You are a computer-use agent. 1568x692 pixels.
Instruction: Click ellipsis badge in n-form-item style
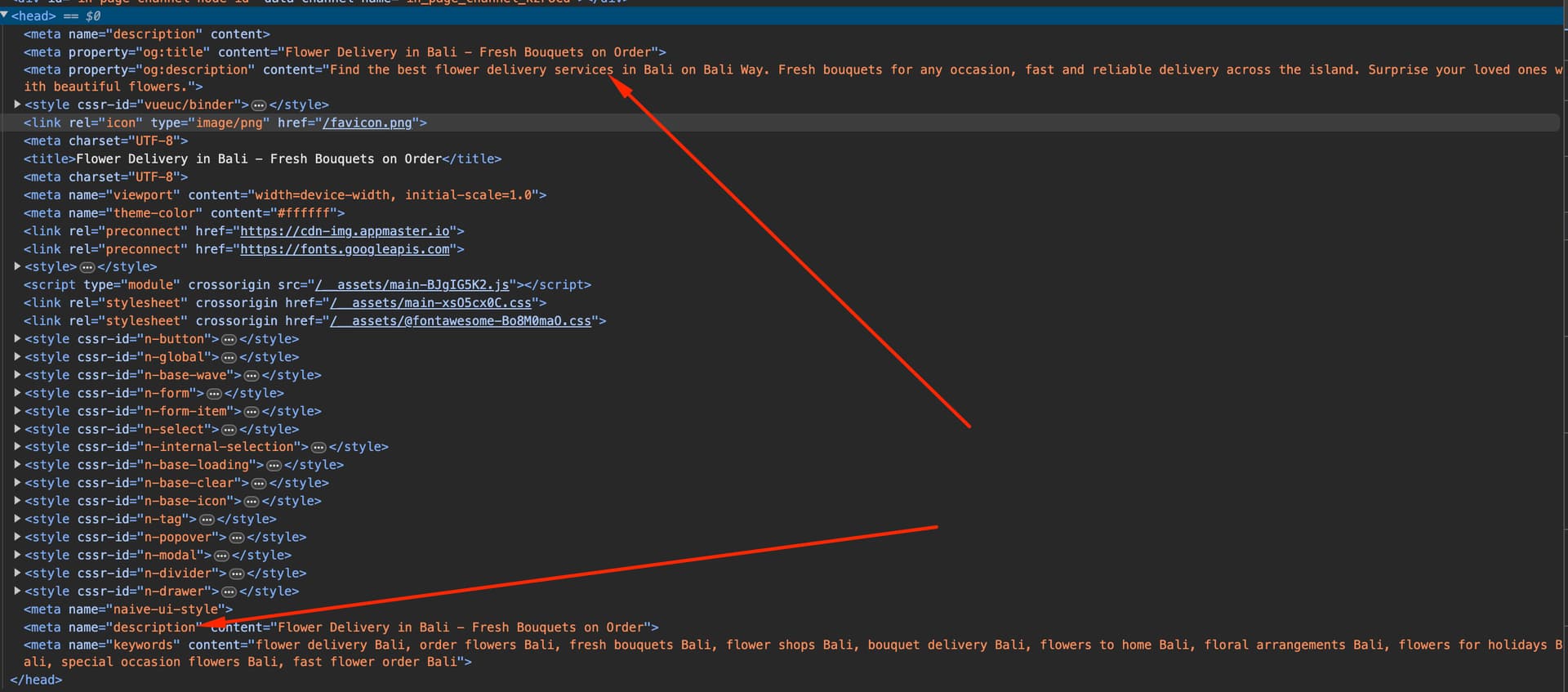[252, 412]
